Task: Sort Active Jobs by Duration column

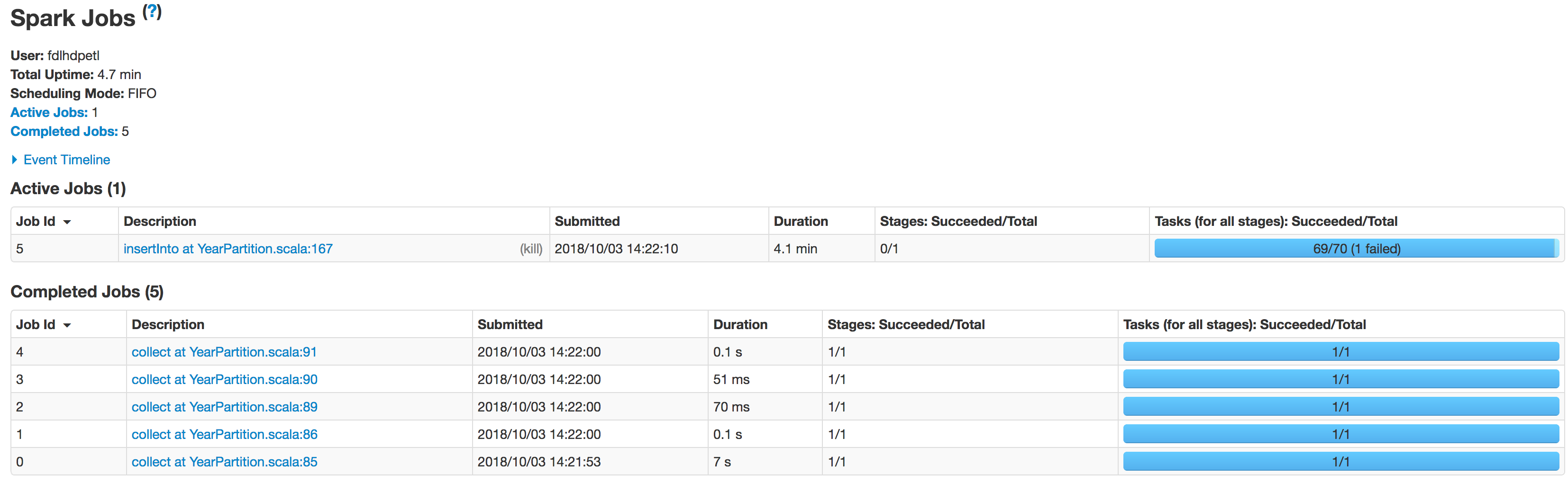Action: pyautogui.click(x=801, y=222)
